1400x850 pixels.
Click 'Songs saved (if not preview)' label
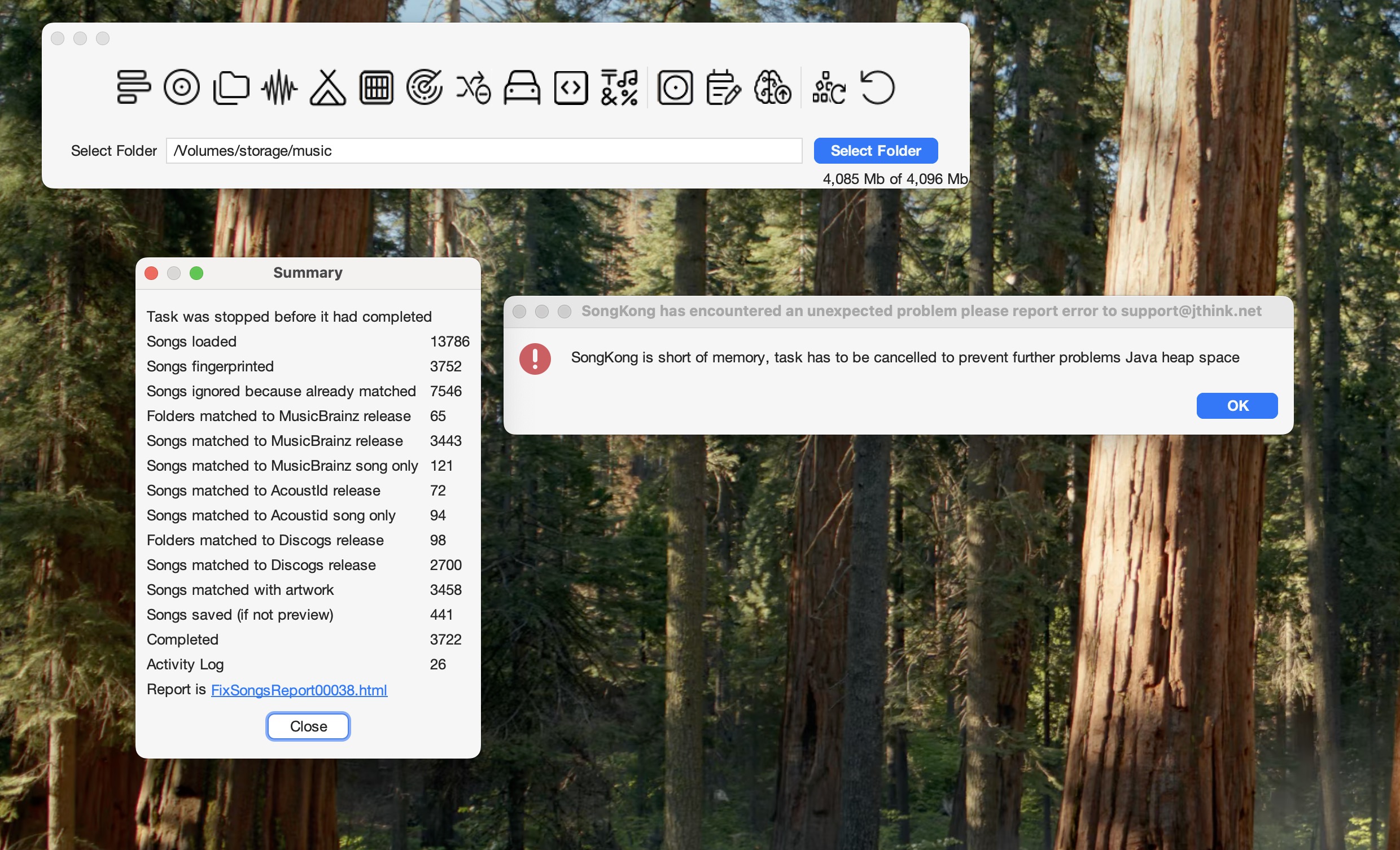click(x=240, y=615)
